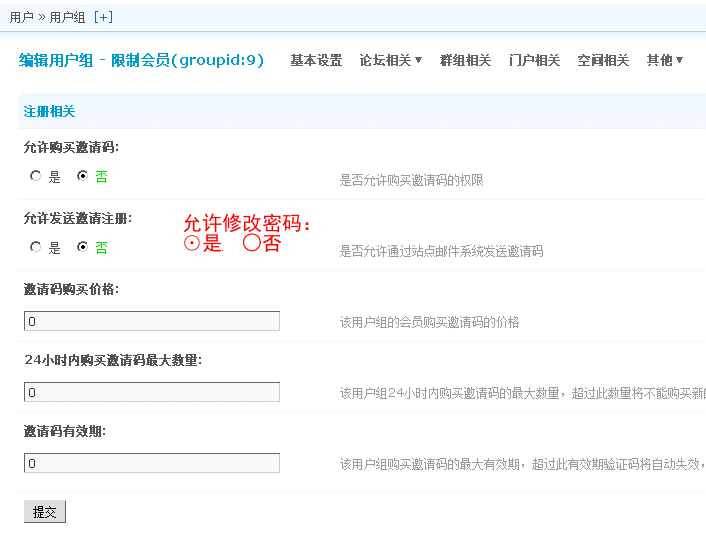Click the 该用户组的会员购买邀请码的价格 description
Screen dimensions: 706x533
tap(429, 322)
